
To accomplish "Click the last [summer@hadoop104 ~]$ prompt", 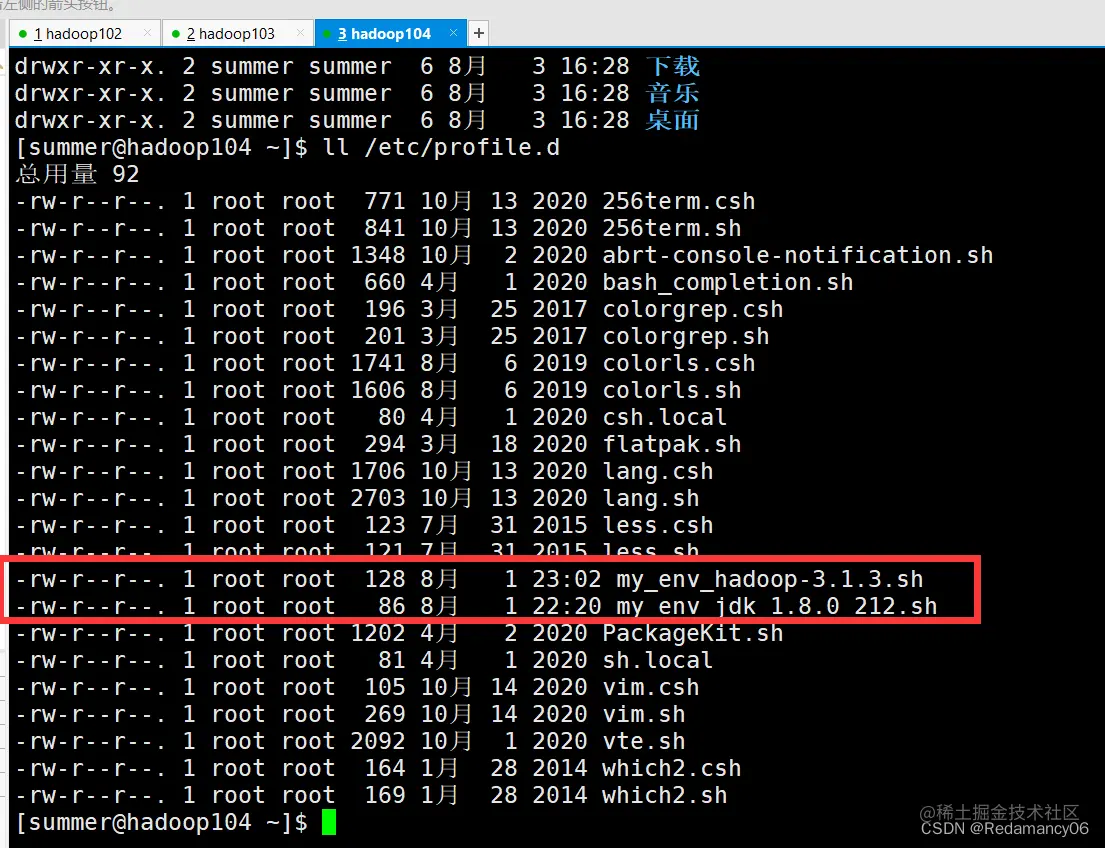I will (161, 822).
